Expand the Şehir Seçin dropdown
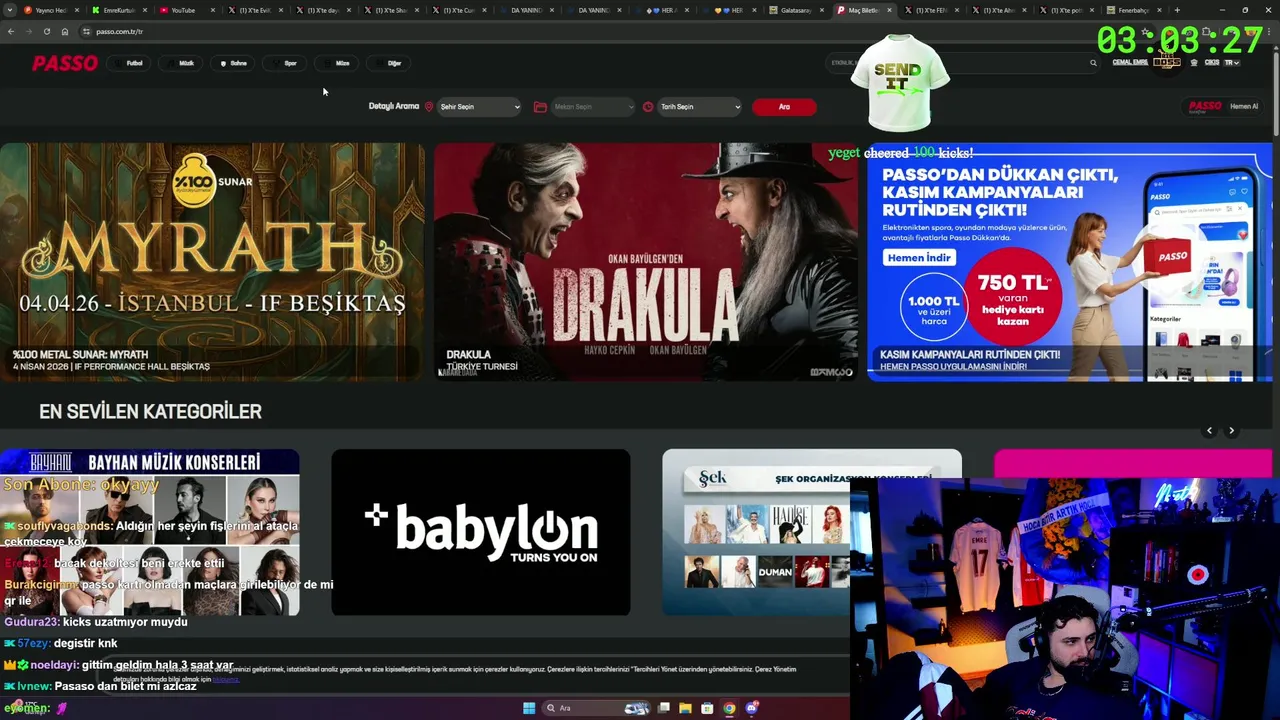1280x720 pixels. click(x=480, y=107)
